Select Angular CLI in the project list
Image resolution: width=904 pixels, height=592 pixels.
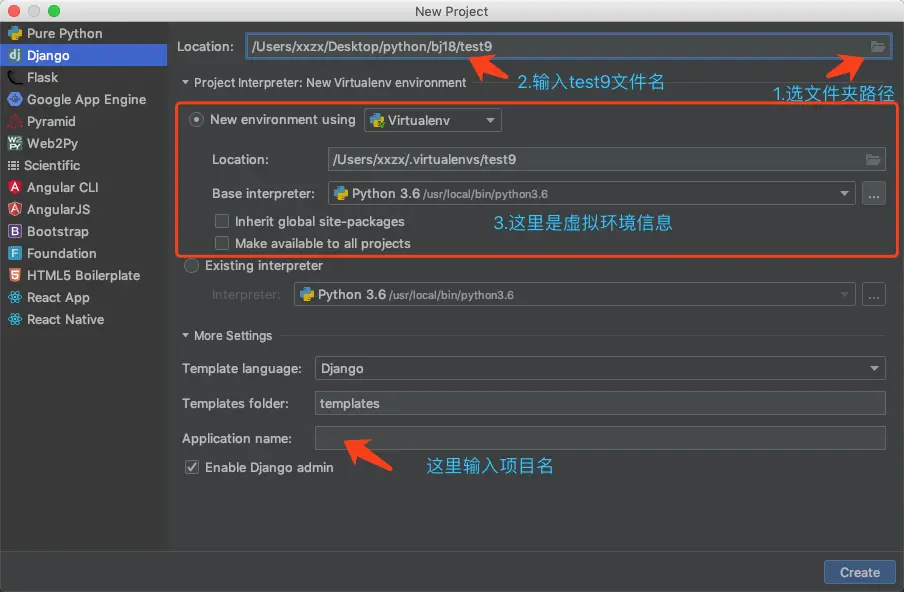point(84,187)
